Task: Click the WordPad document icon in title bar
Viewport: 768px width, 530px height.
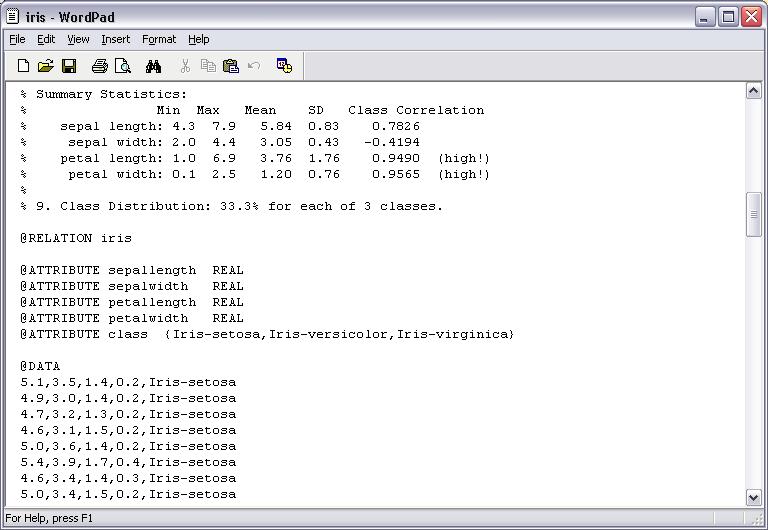Action: [x=13, y=17]
